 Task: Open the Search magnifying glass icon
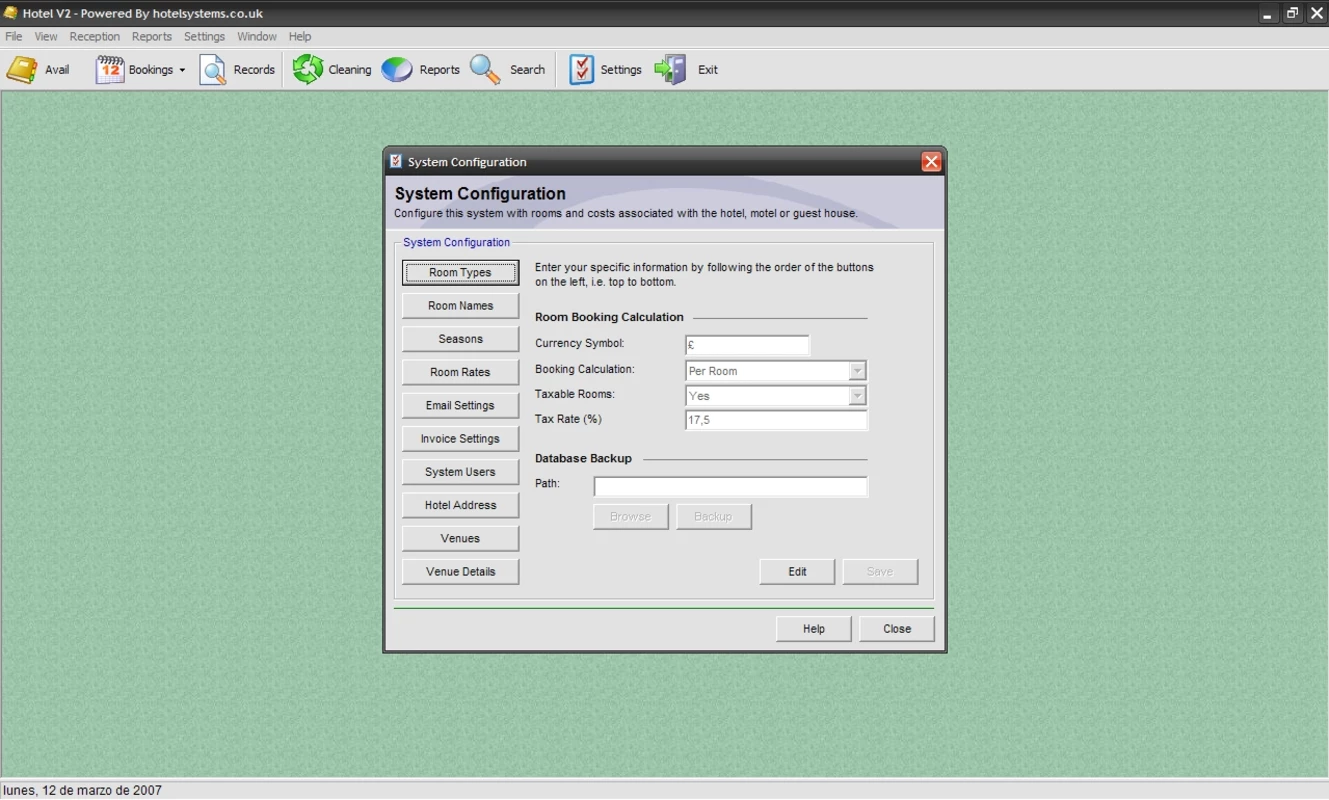[x=485, y=70]
